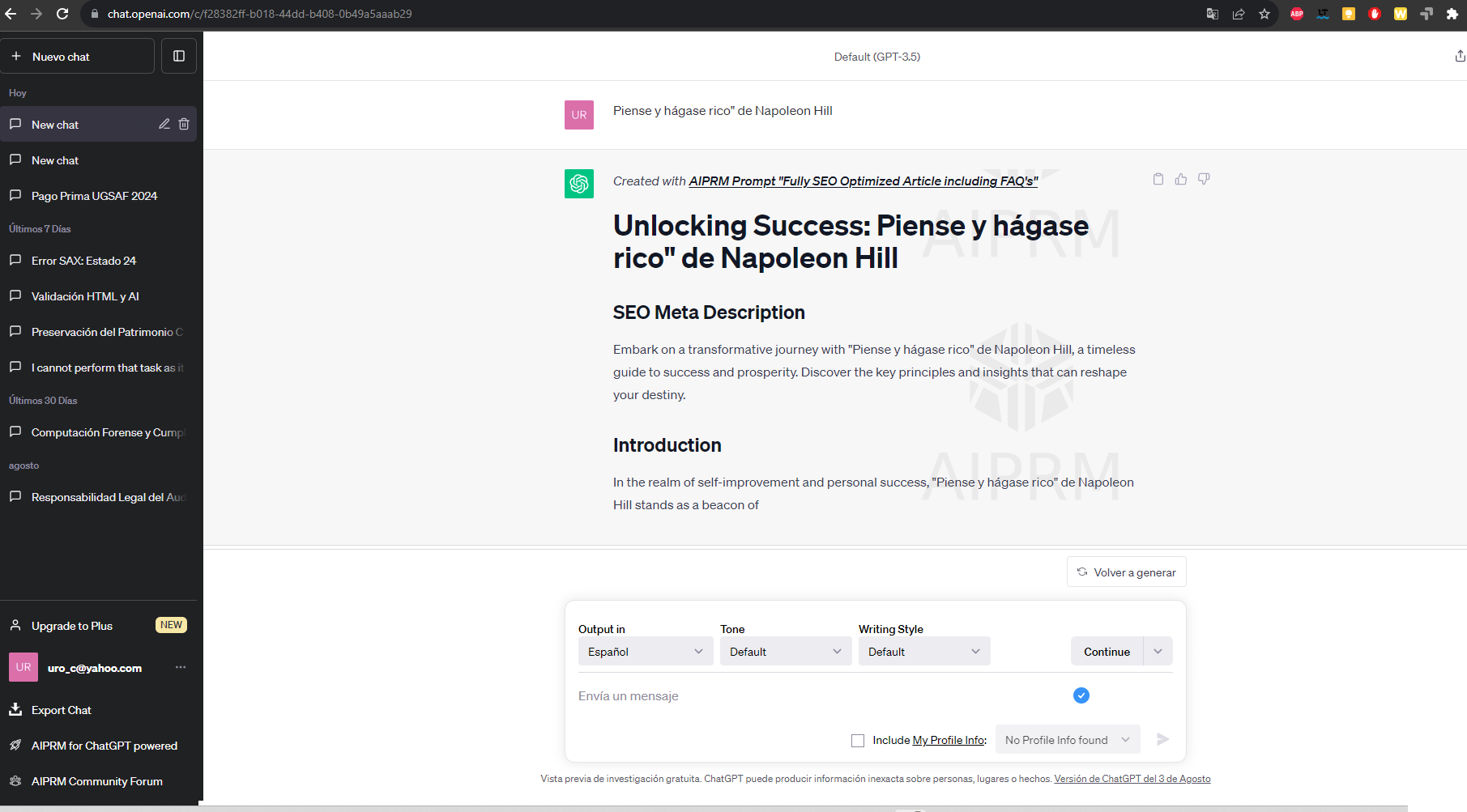Click the Envía un mensaje input field
The image size is (1467, 812).
point(810,696)
